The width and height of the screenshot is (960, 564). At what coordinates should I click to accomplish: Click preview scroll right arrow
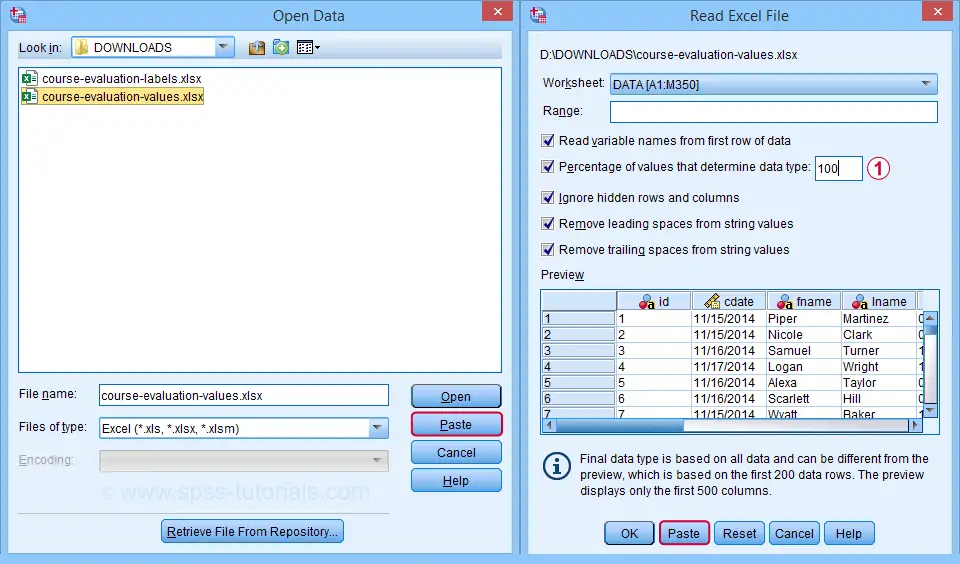click(915, 425)
